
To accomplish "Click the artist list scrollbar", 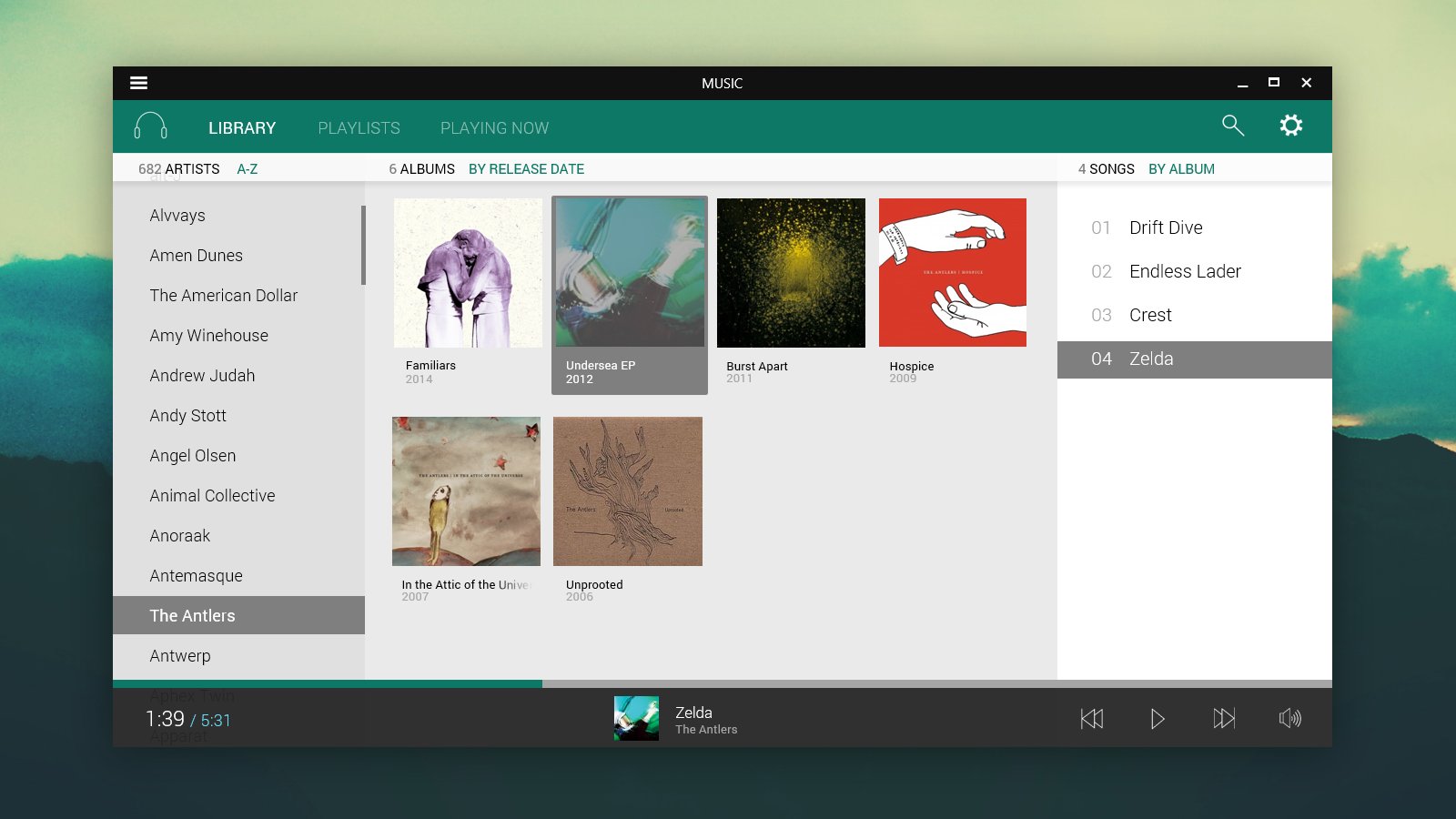I will [363, 245].
